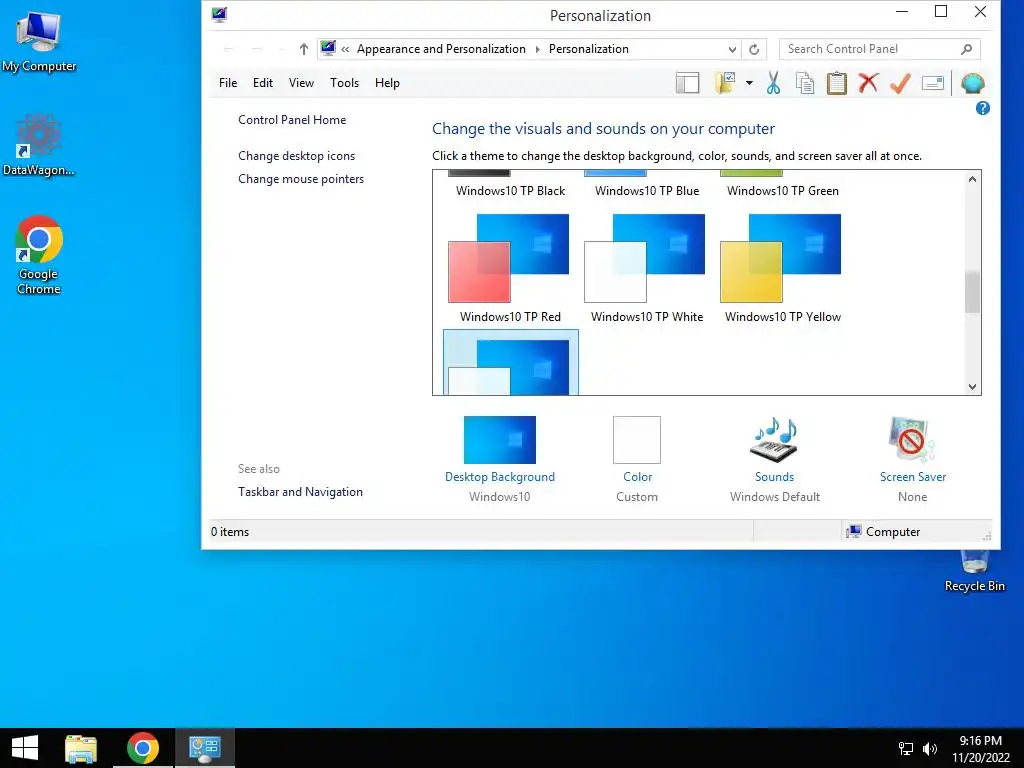Click the Control Panel taskbar button
Screen dimensions: 1024x768
pos(204,748)
